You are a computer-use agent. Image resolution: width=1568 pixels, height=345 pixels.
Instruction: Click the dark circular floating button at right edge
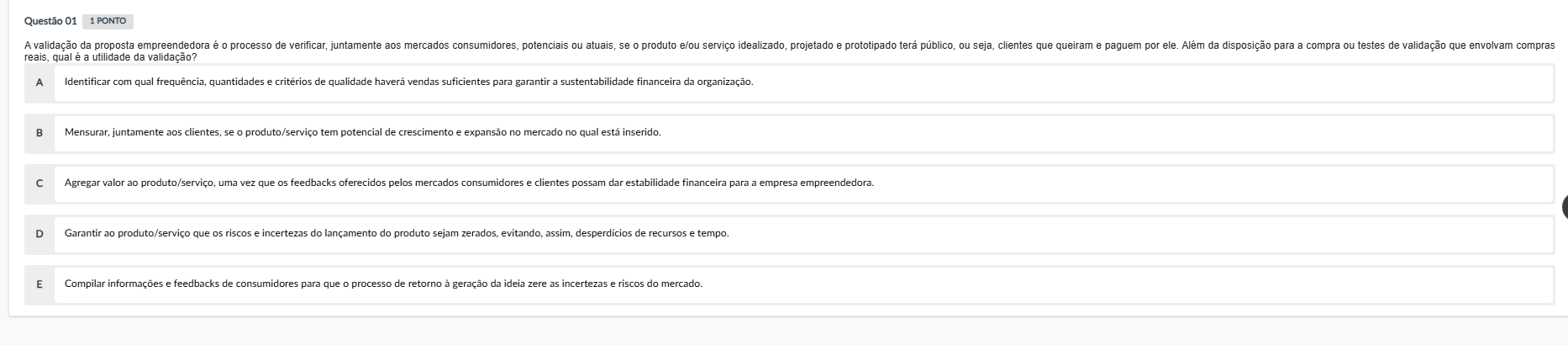1564,208
